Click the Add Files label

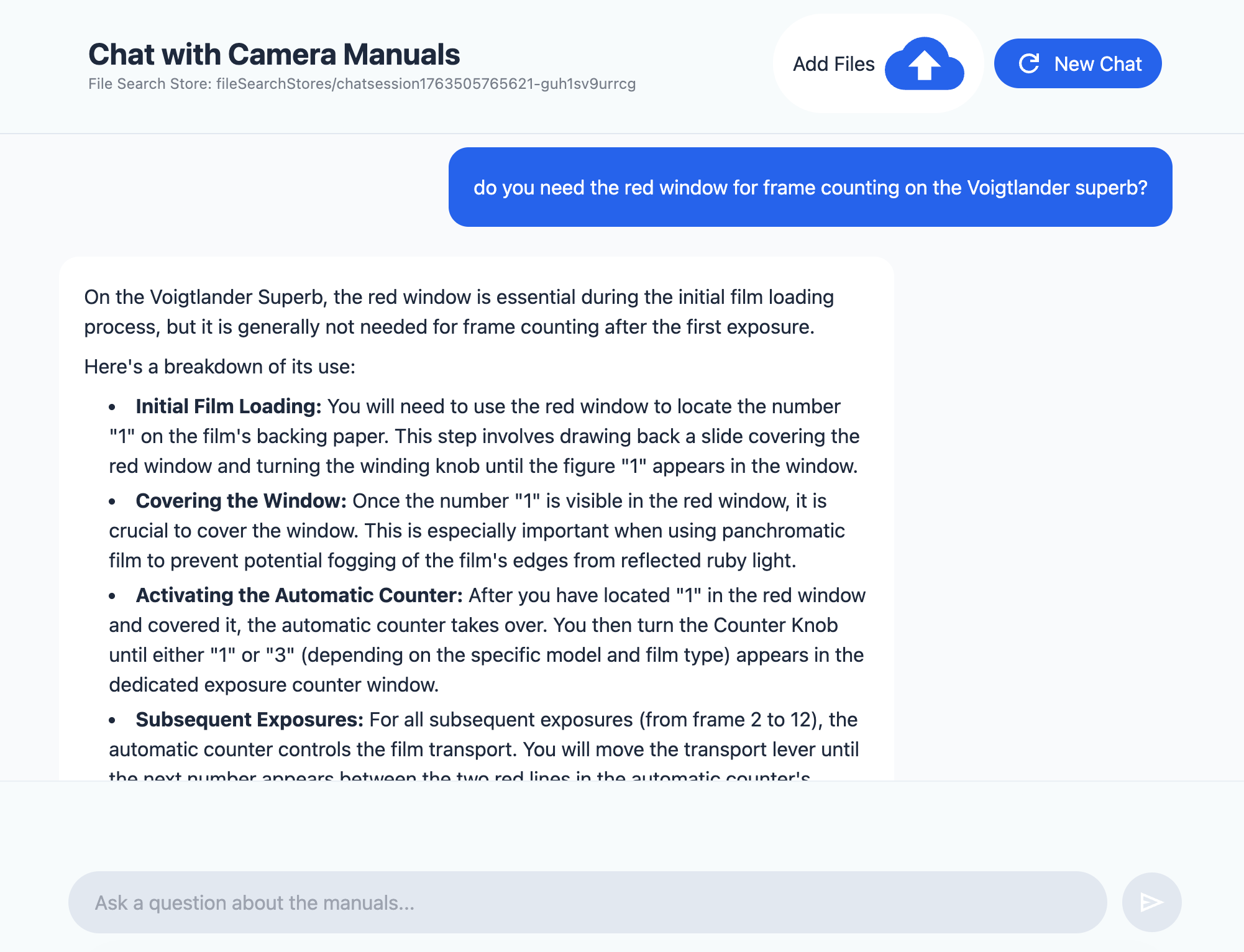coord(833,64)
